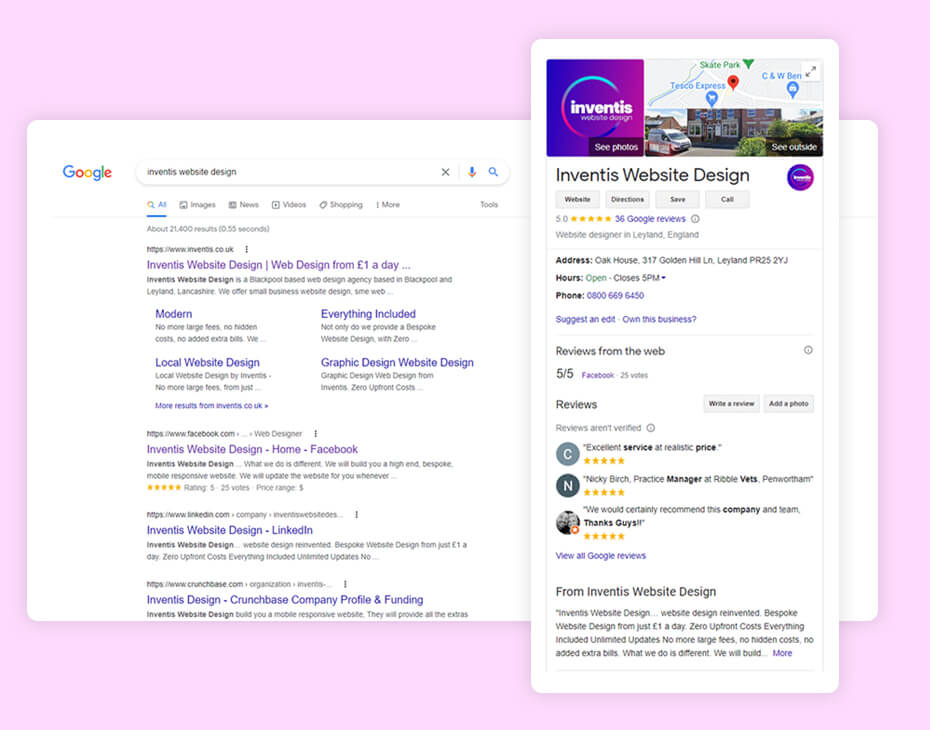Switch to the Images tab
The height and width of the screenshot is (730, 930).
[x=198, y=205]
